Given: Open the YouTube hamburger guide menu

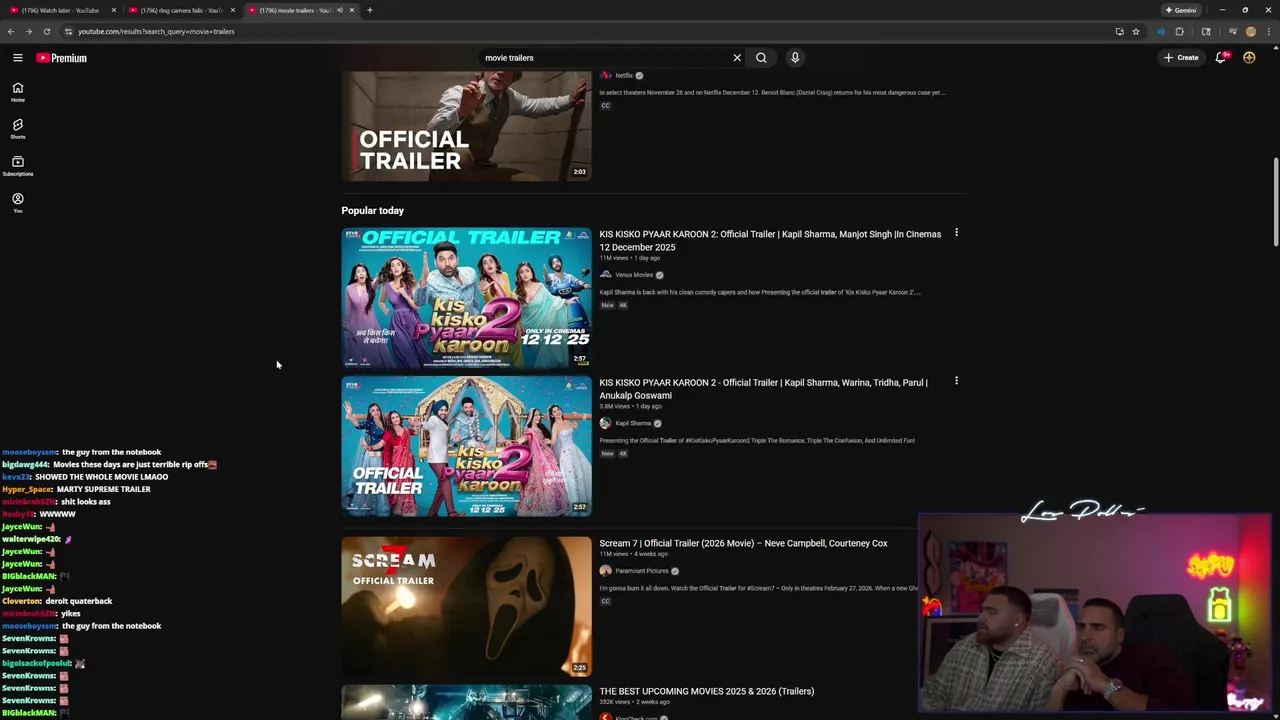Looking at the screenshot, I should tap(17, 58).
